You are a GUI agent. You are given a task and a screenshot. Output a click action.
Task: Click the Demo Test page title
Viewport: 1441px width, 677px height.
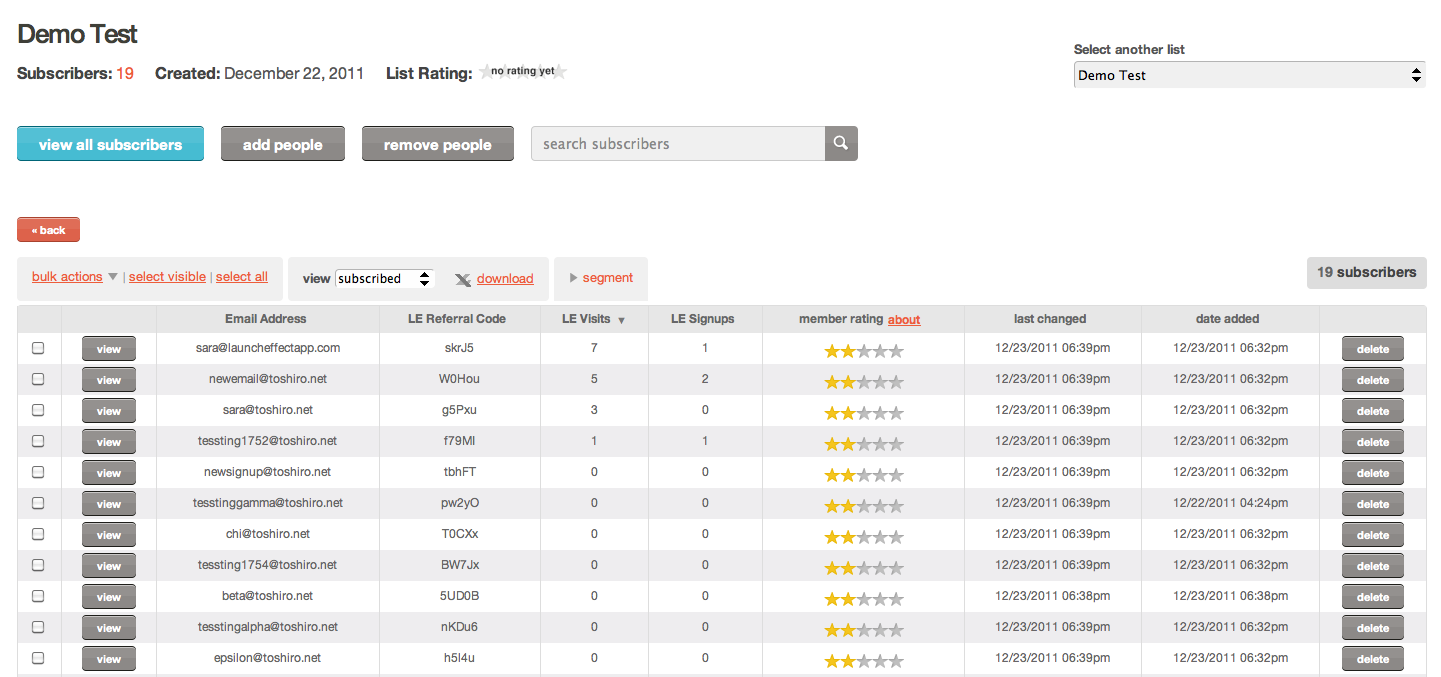78,34
